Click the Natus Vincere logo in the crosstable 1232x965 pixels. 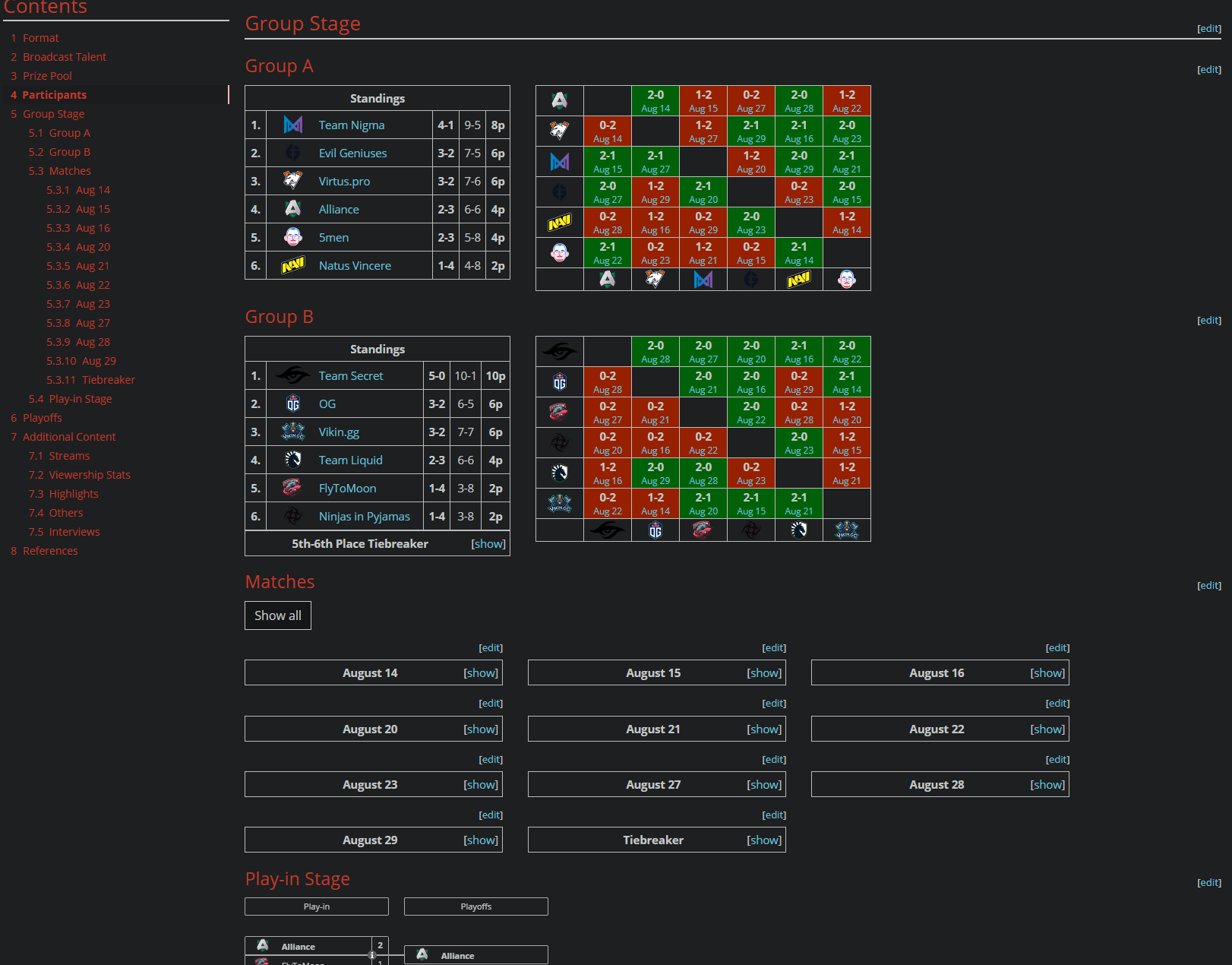point(560,222)
